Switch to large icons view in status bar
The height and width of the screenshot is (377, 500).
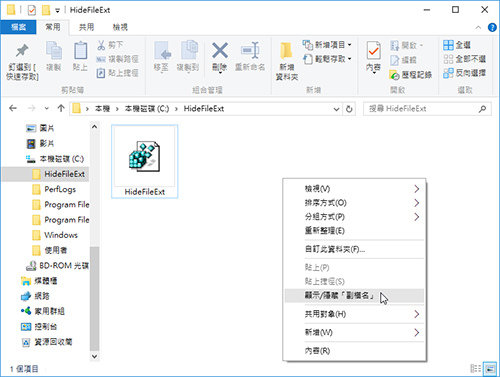[x=490, y=369]
